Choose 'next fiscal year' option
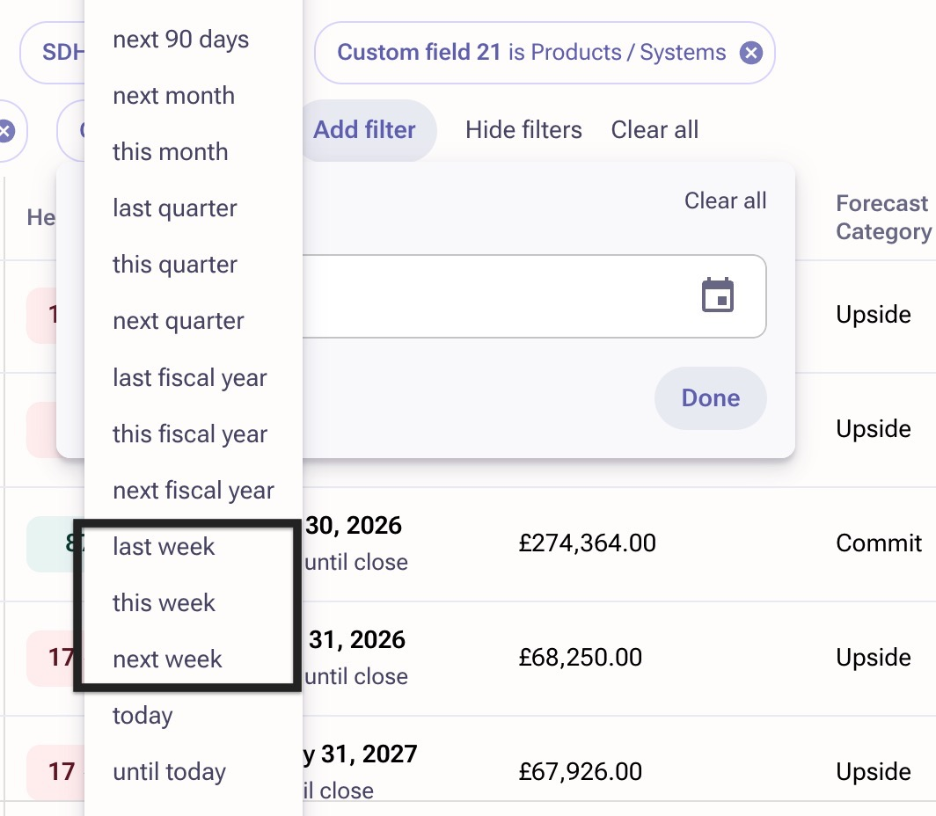This screenshot has width=936, height=816. click(193, 491)
